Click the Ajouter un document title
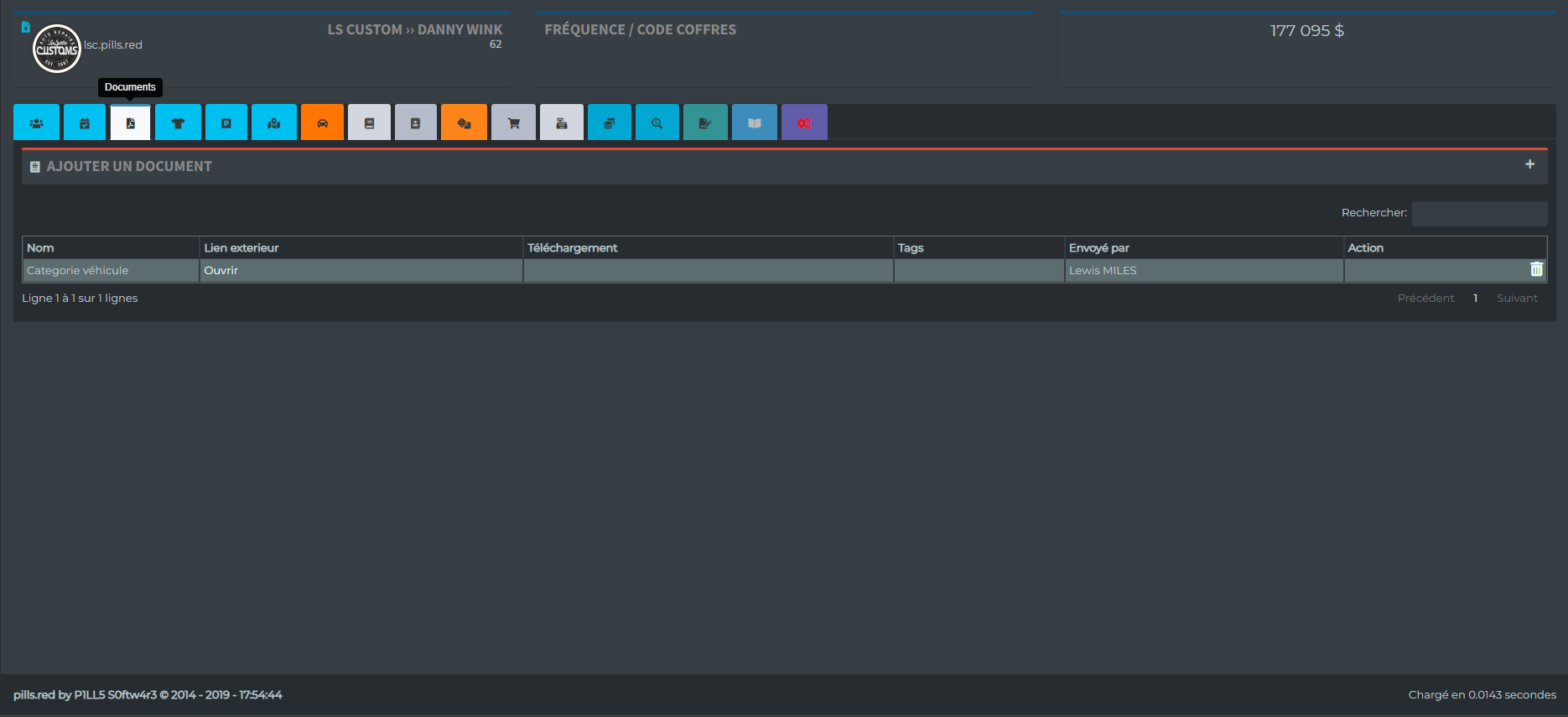The image size is (1568, 717). pyautogui.click(x=129, y=166)
